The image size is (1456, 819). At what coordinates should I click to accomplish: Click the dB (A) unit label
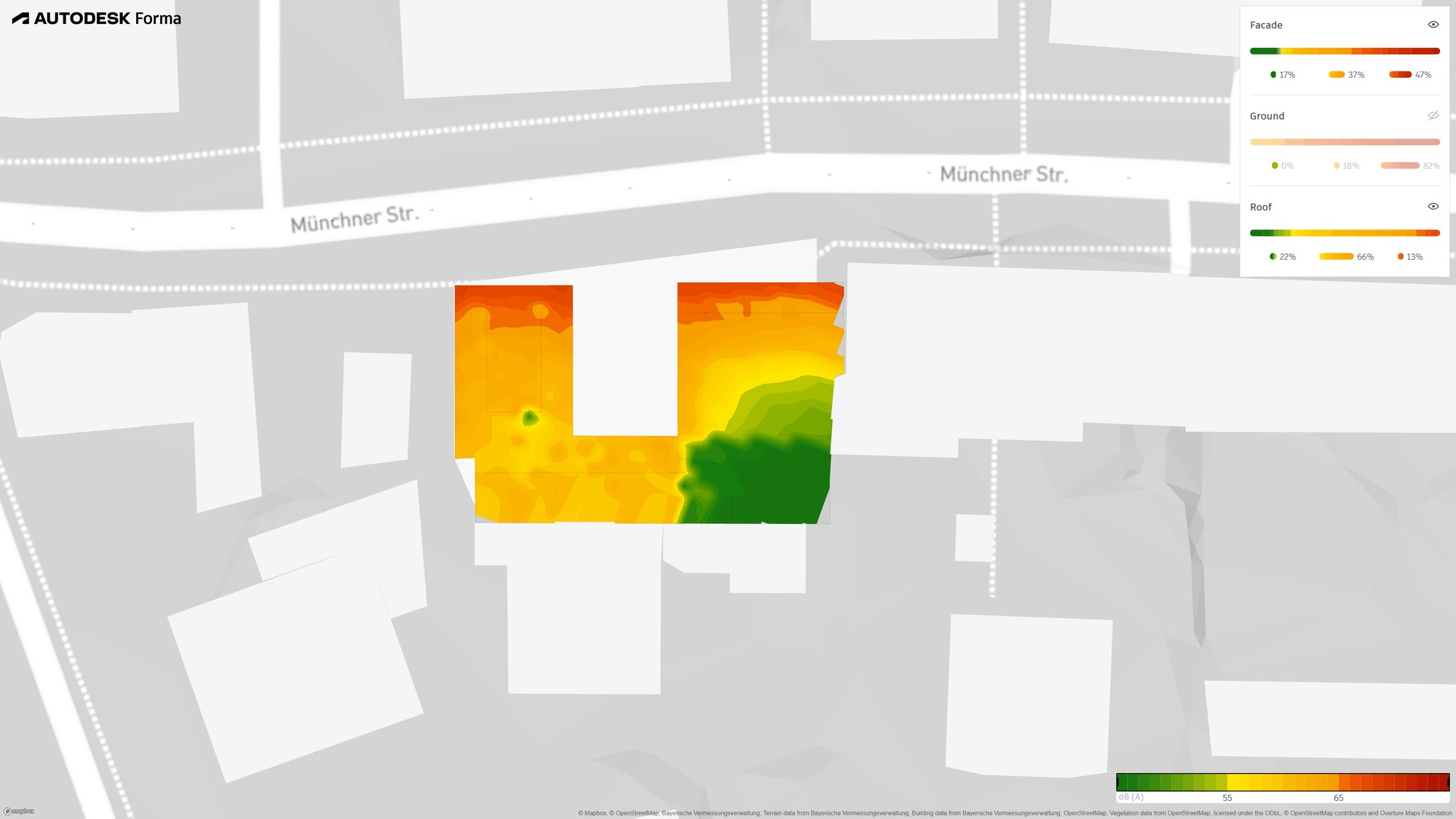[1131, 797]
